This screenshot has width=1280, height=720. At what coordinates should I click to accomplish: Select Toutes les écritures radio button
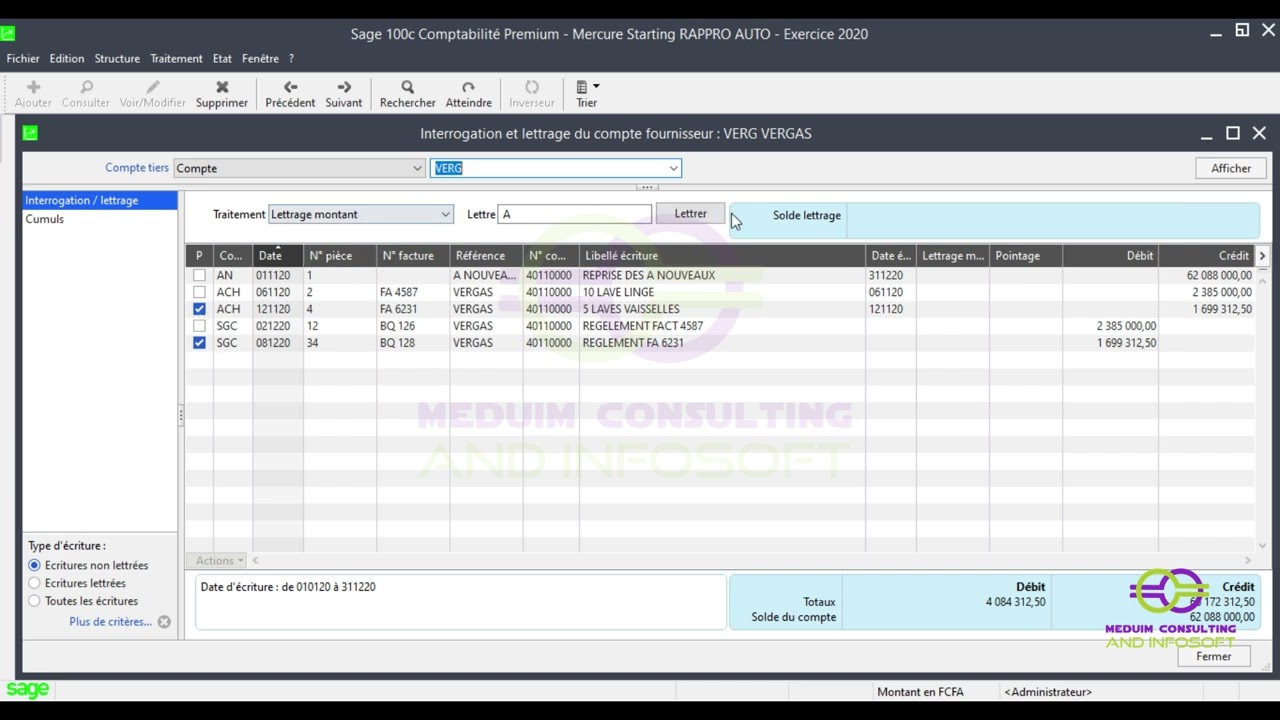(34, 601)
